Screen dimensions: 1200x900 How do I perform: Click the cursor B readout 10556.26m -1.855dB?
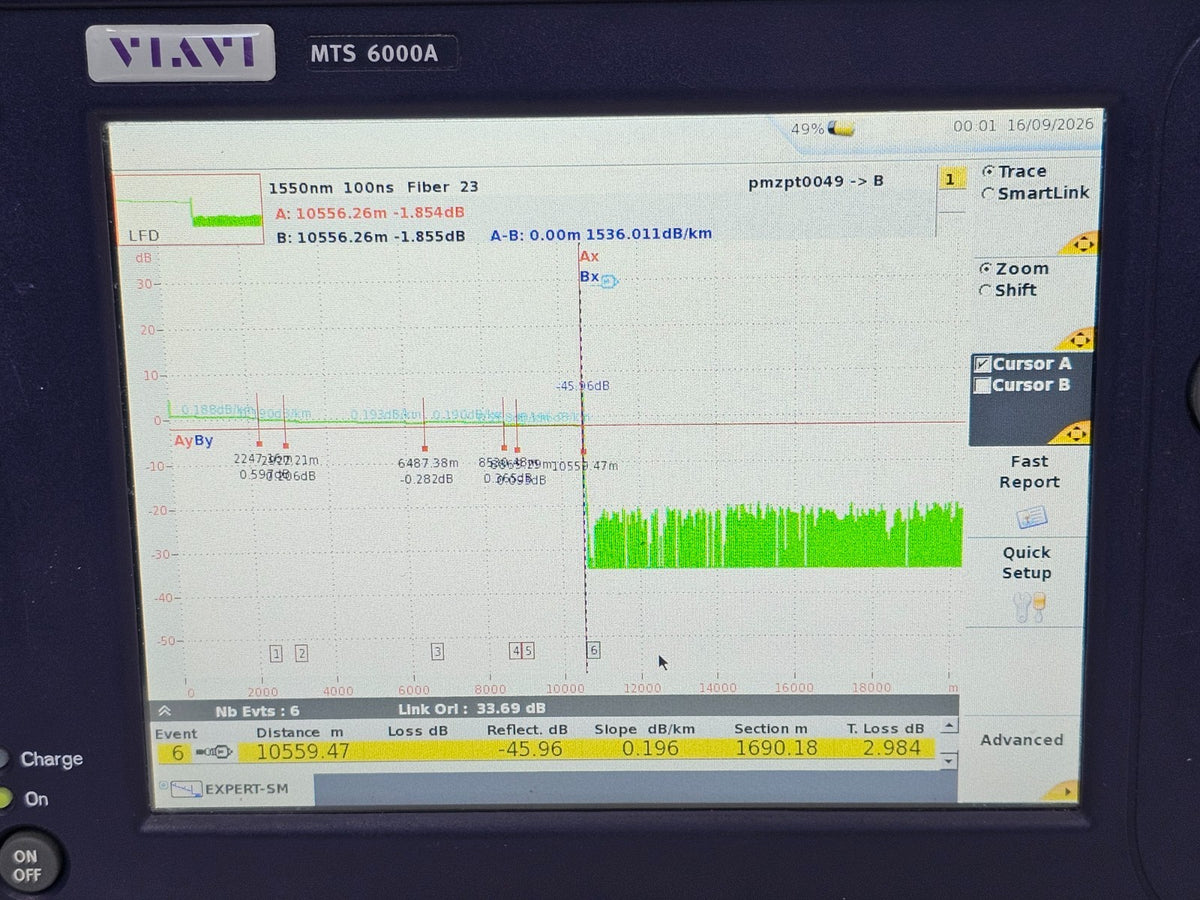tap(370, 236)
